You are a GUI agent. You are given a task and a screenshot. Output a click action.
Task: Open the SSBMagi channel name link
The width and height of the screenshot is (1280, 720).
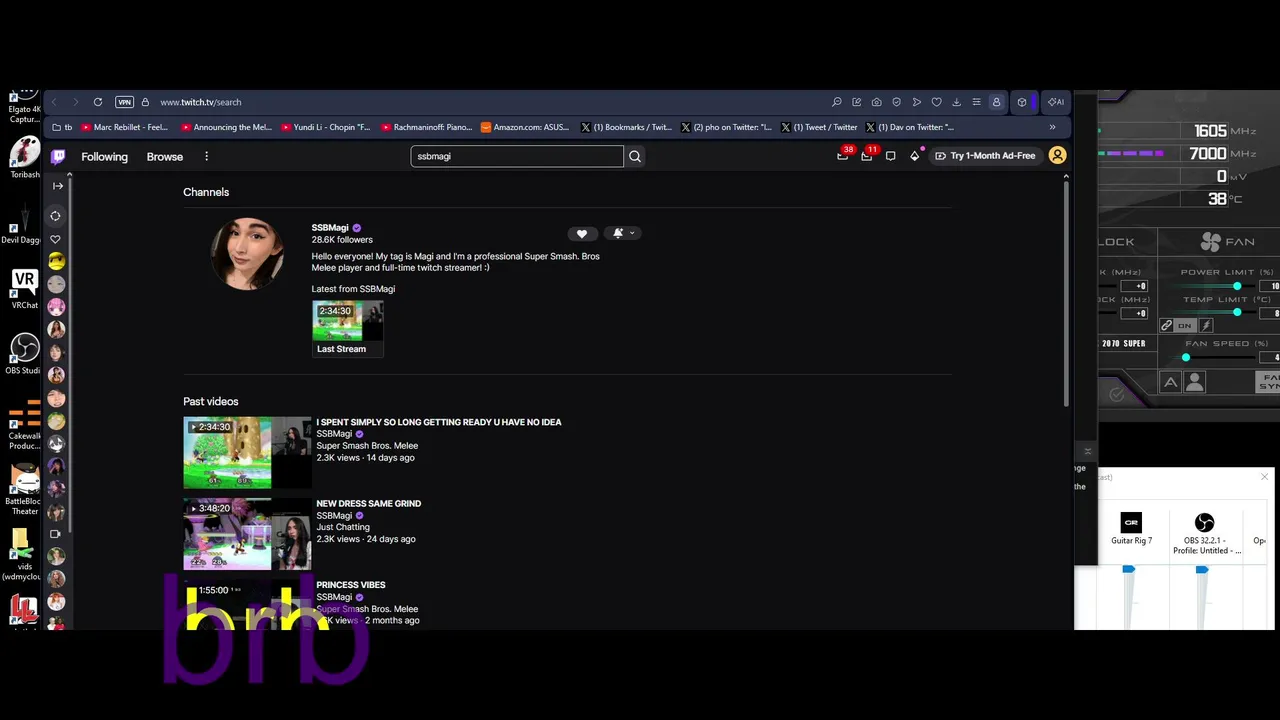tap(330, 228)
